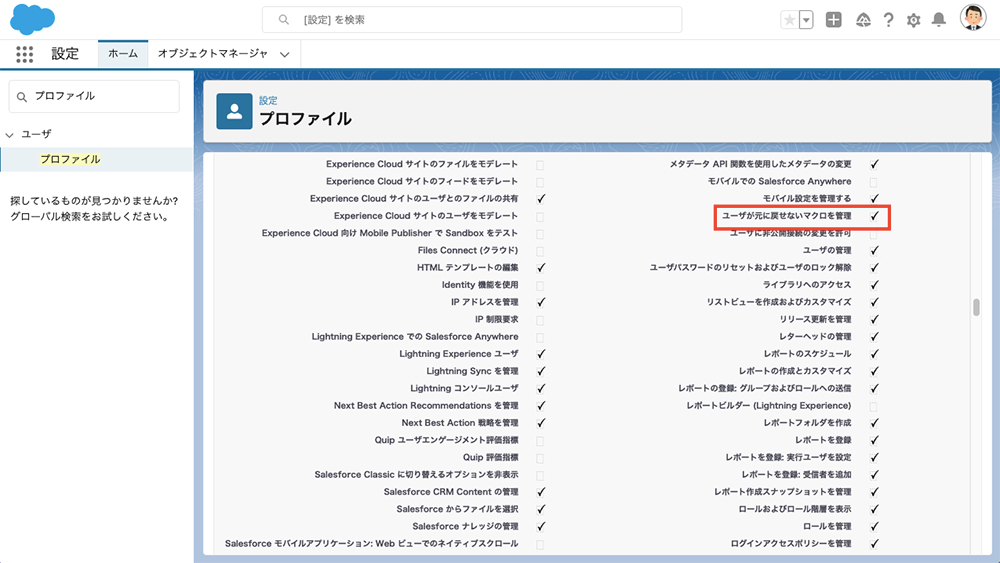
Task: Toggle レポートフォルダを作成 checkbox
Action: (874, 423)
